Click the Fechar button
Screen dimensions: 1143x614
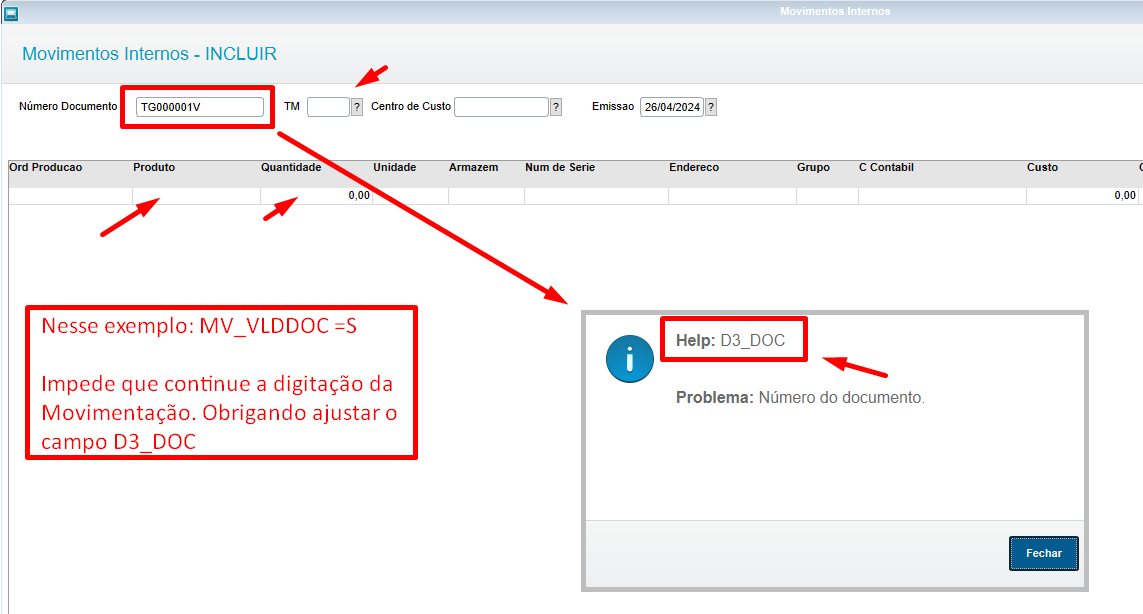[x=1043, y=553]
